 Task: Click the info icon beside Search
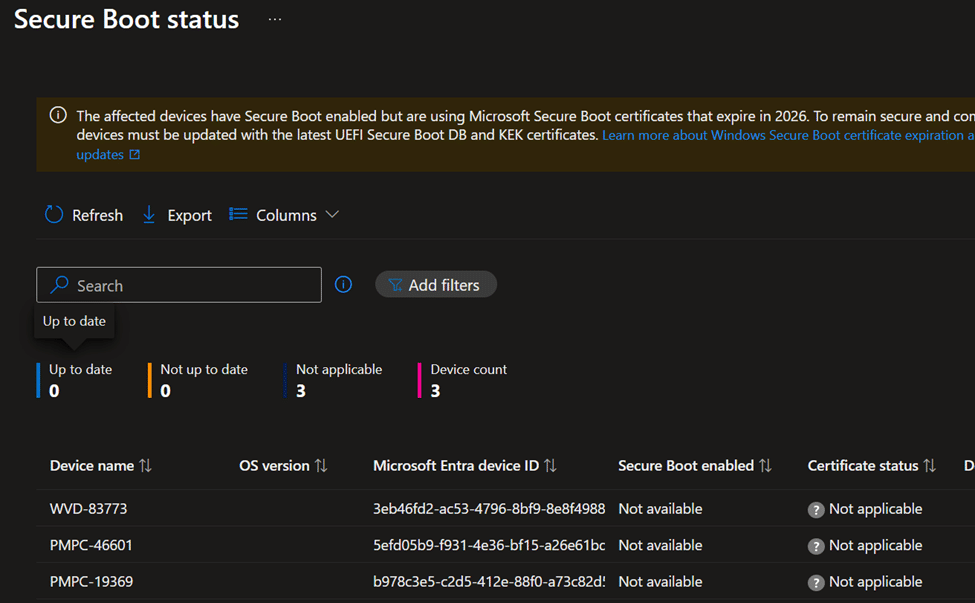coord(343,285)
